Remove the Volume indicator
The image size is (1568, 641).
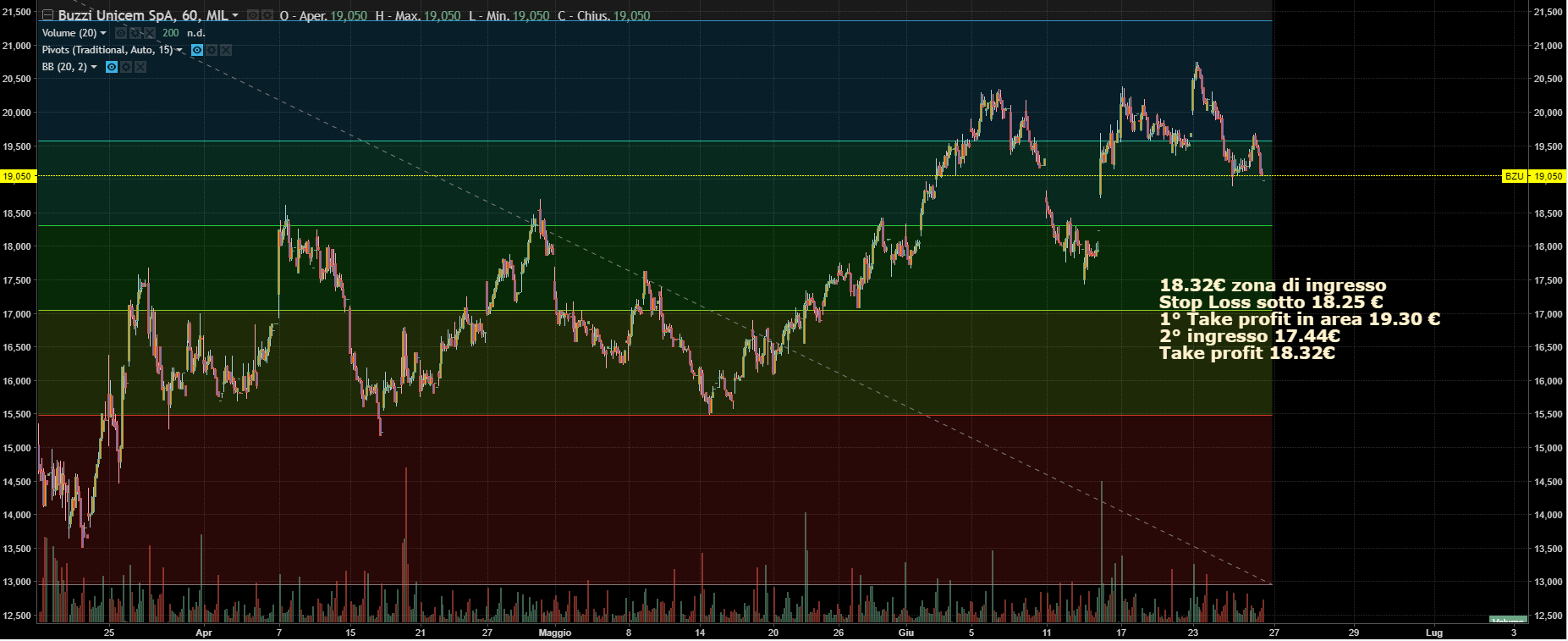[150, 33]
